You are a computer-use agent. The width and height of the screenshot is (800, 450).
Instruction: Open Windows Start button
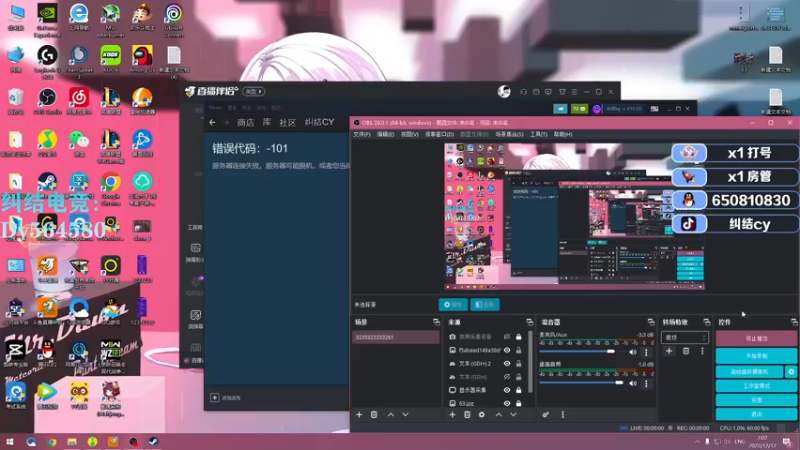(x=9, y=442)
